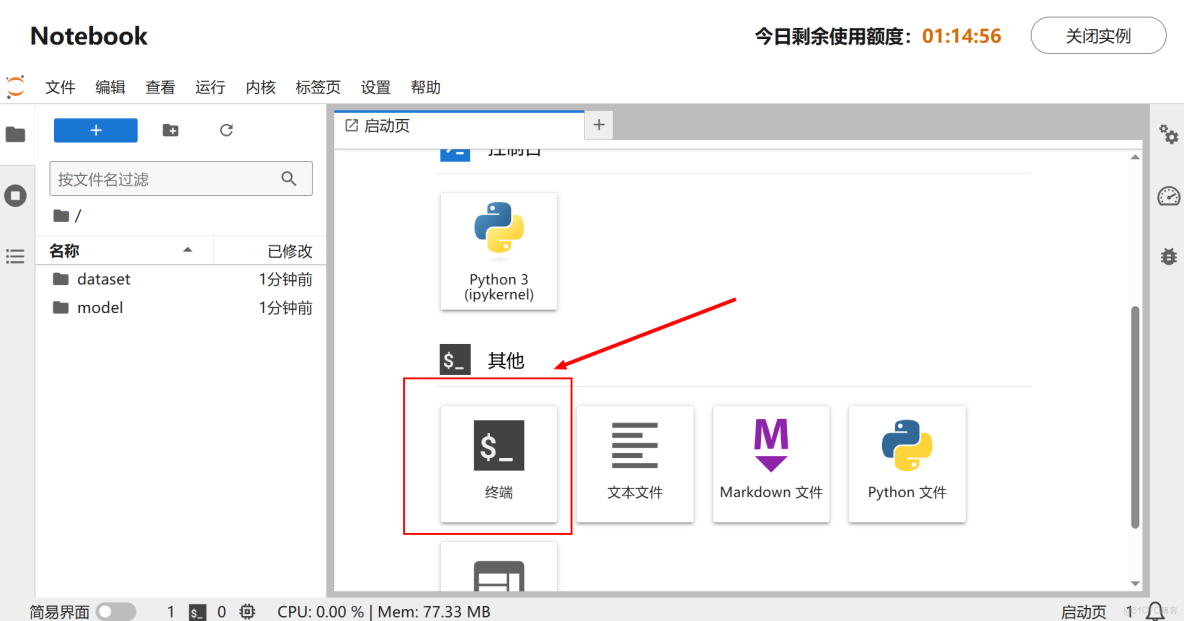1184x621 pixels.
Task: Open the 文件 menu
Action: pos(60,87)
